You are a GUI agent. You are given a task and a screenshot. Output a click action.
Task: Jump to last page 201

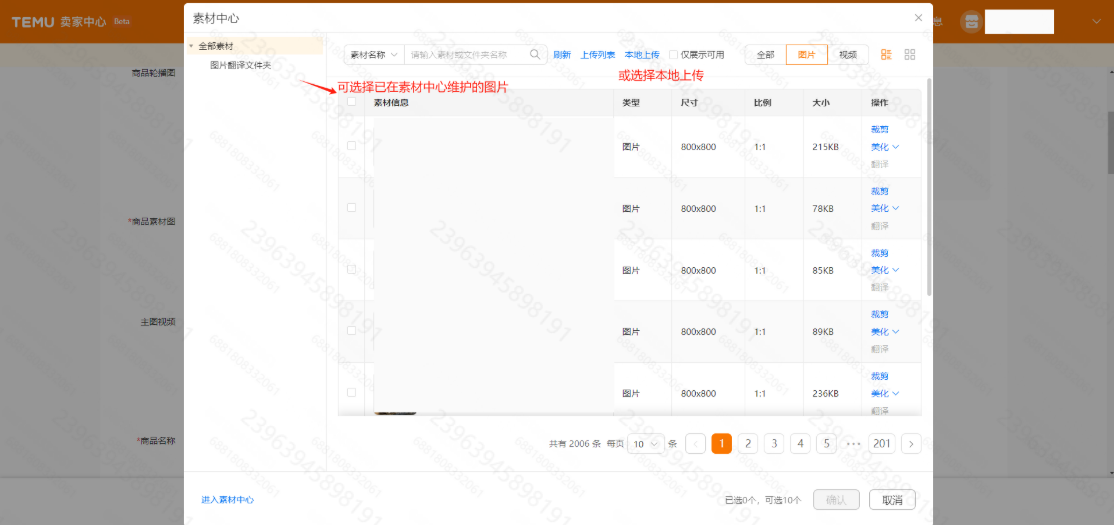[882, 443]
